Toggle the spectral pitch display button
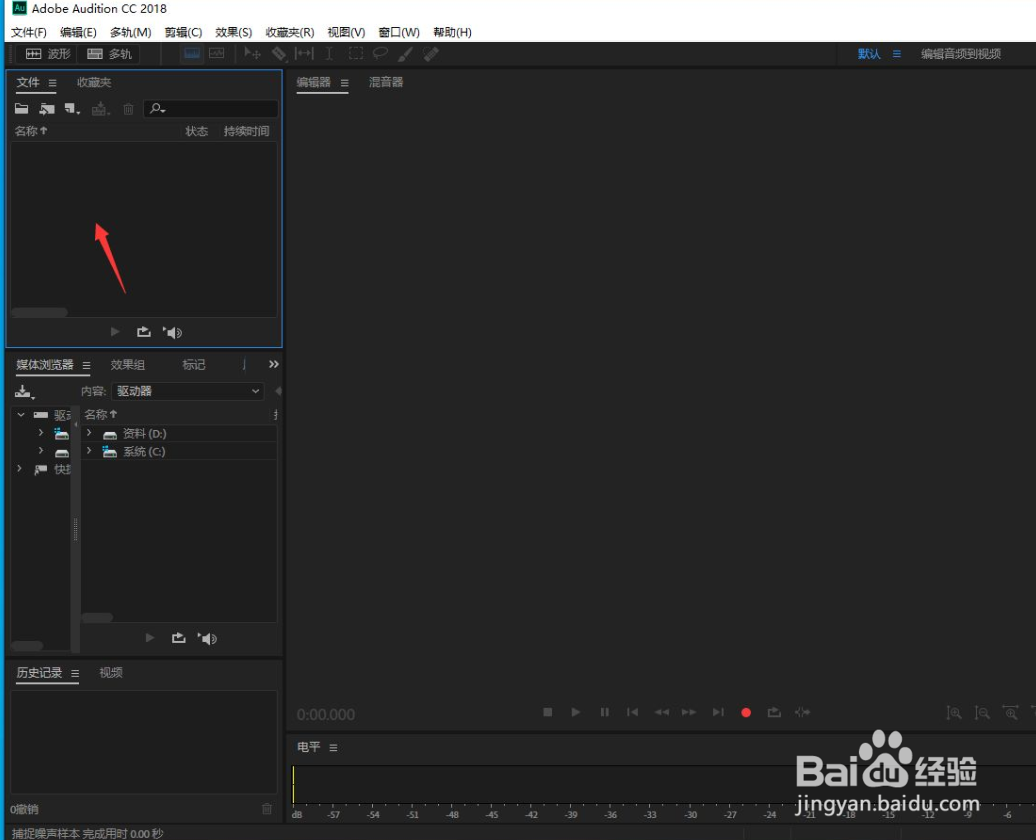The width and height of the screenshot is (1036, 840). [217, 54]
